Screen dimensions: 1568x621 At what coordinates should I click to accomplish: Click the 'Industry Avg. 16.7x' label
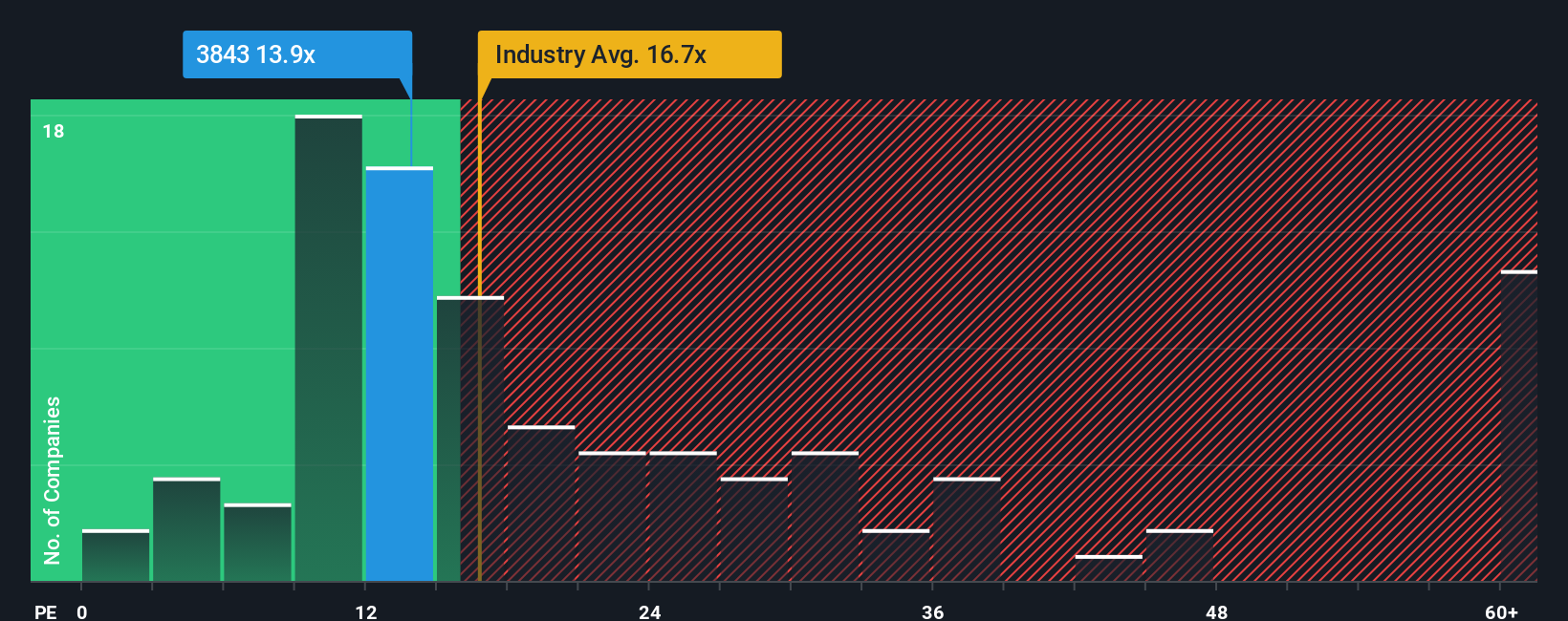(629, 54)
